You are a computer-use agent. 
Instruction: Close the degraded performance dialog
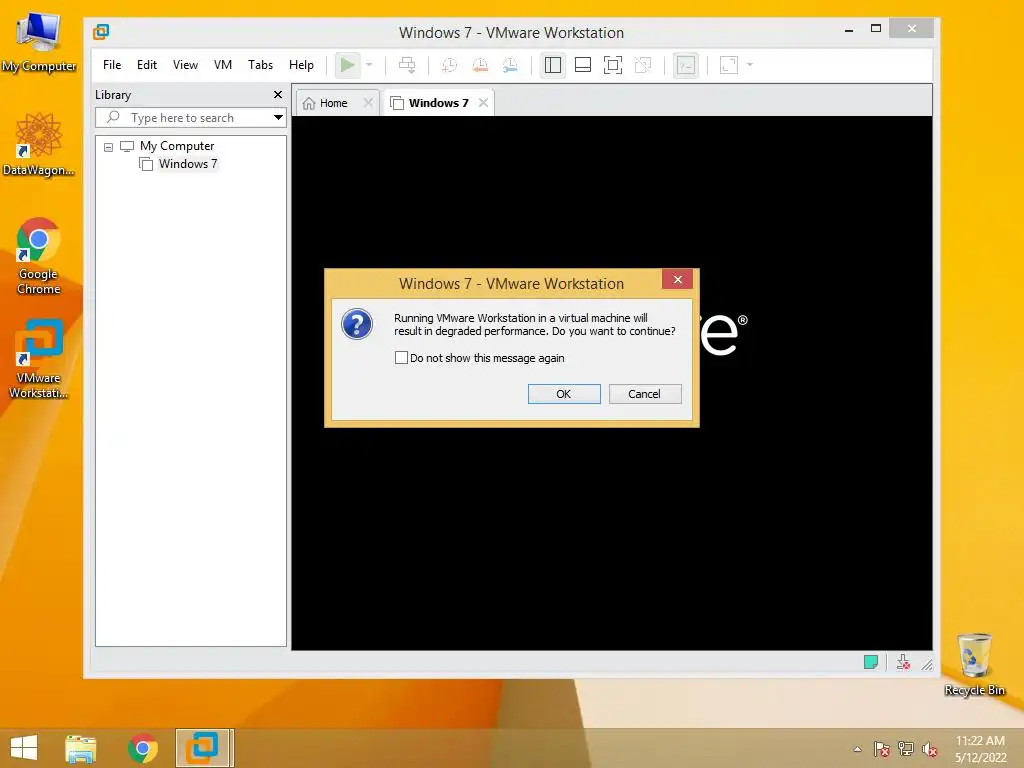pyautogui.click(x=677, y=280)
